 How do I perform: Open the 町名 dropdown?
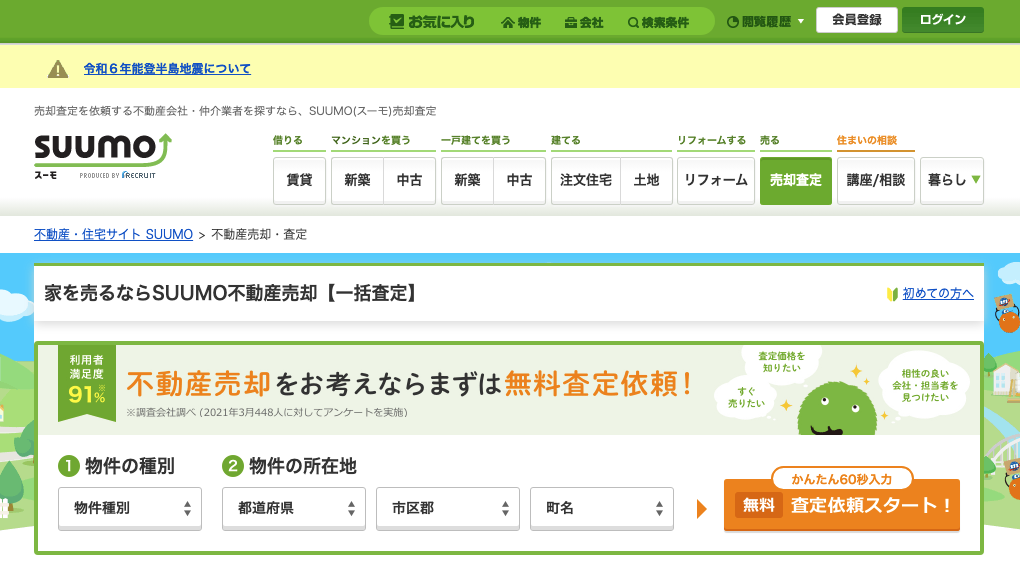coord(602,508)
